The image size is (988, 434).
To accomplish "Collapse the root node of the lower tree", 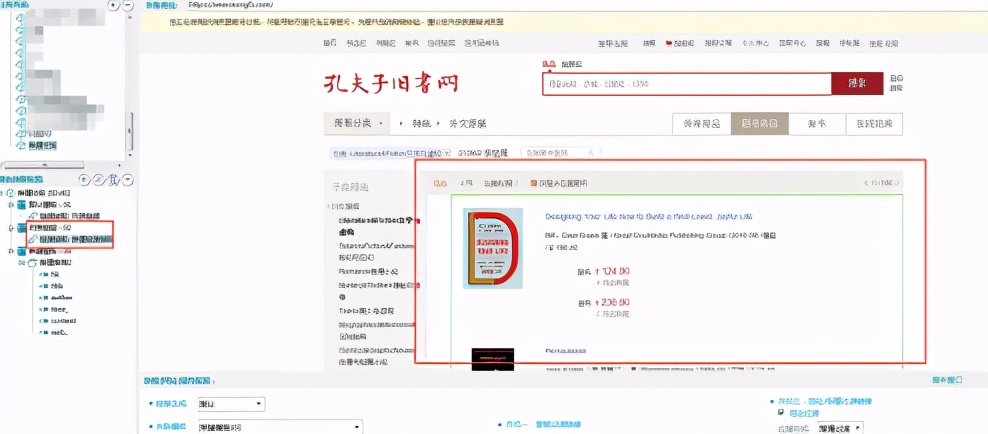I will coord(3,192).
